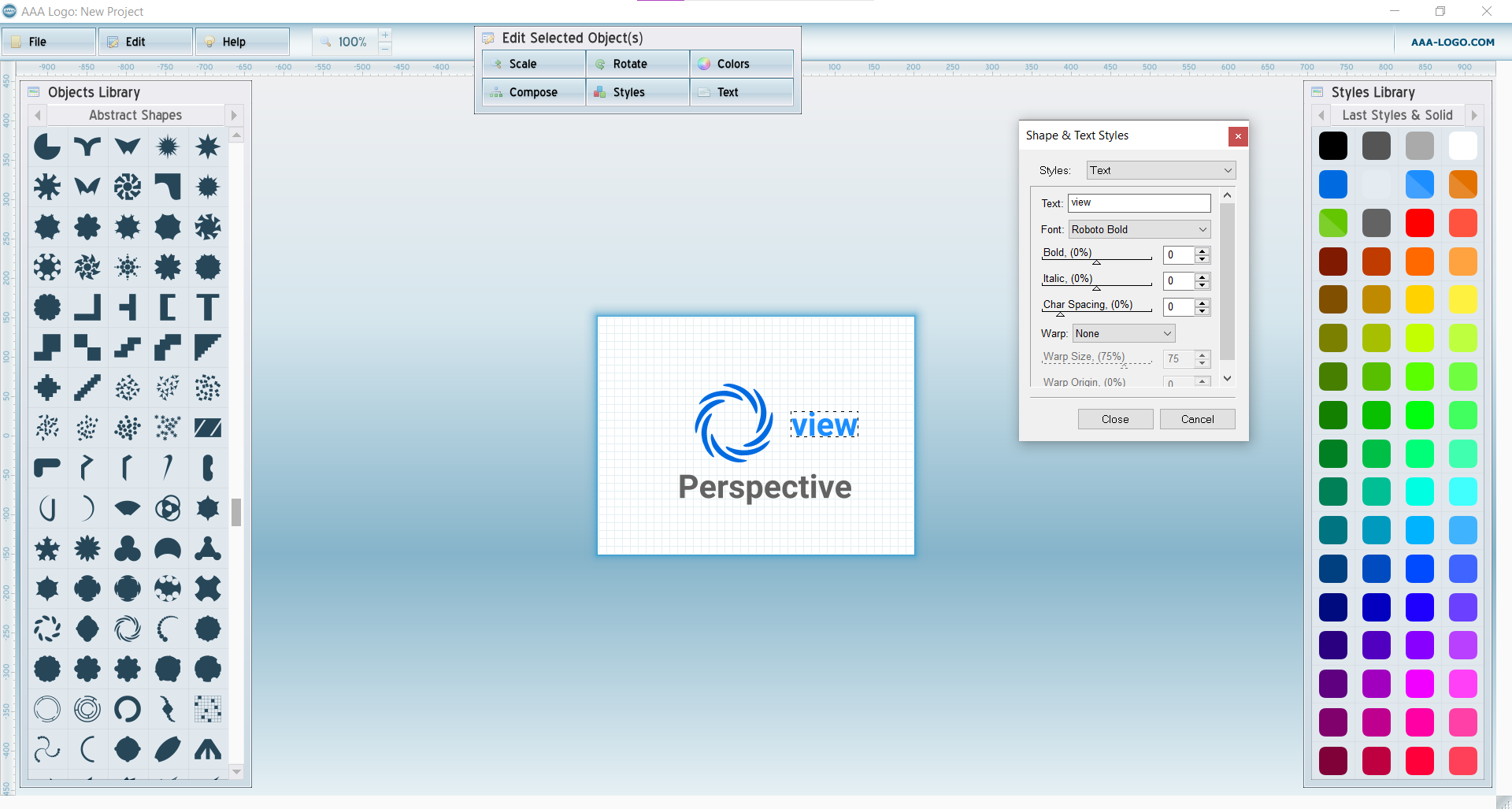Open the Font dropdown showing Roboto Bold
The width and height of the screenshot is (1512, 809).
tap(1139, 229)
